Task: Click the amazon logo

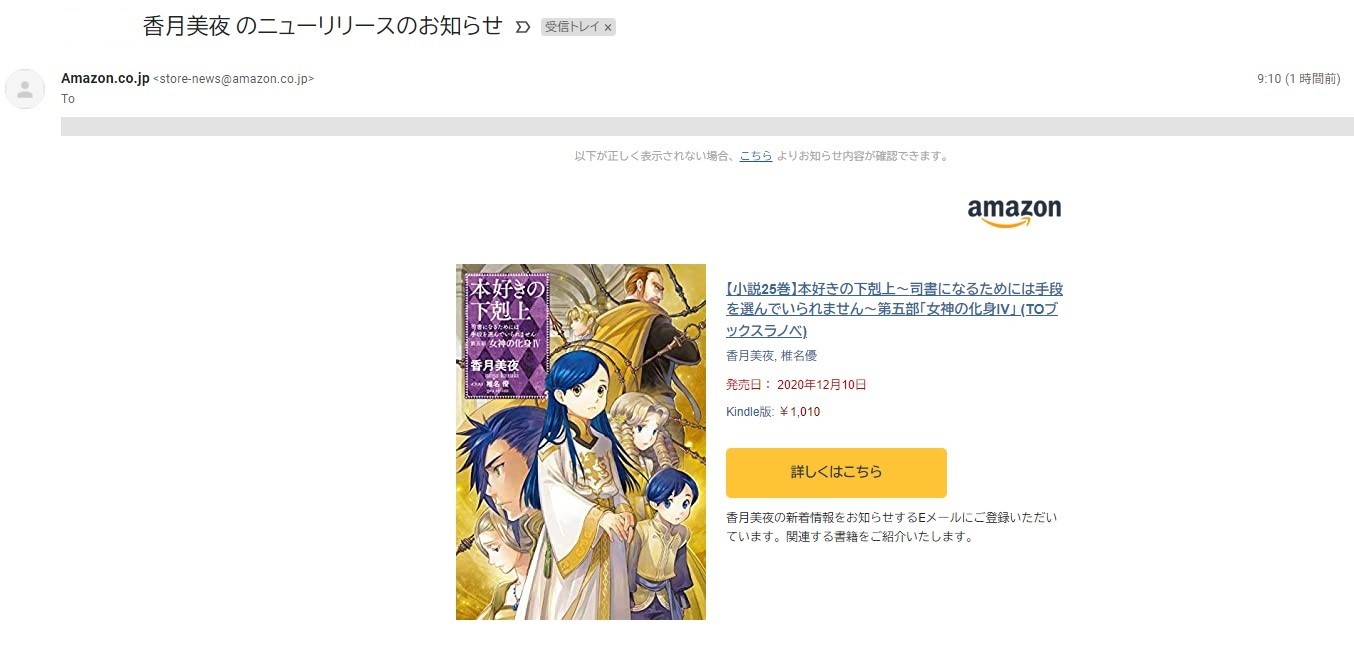Action: point(1014,212)
